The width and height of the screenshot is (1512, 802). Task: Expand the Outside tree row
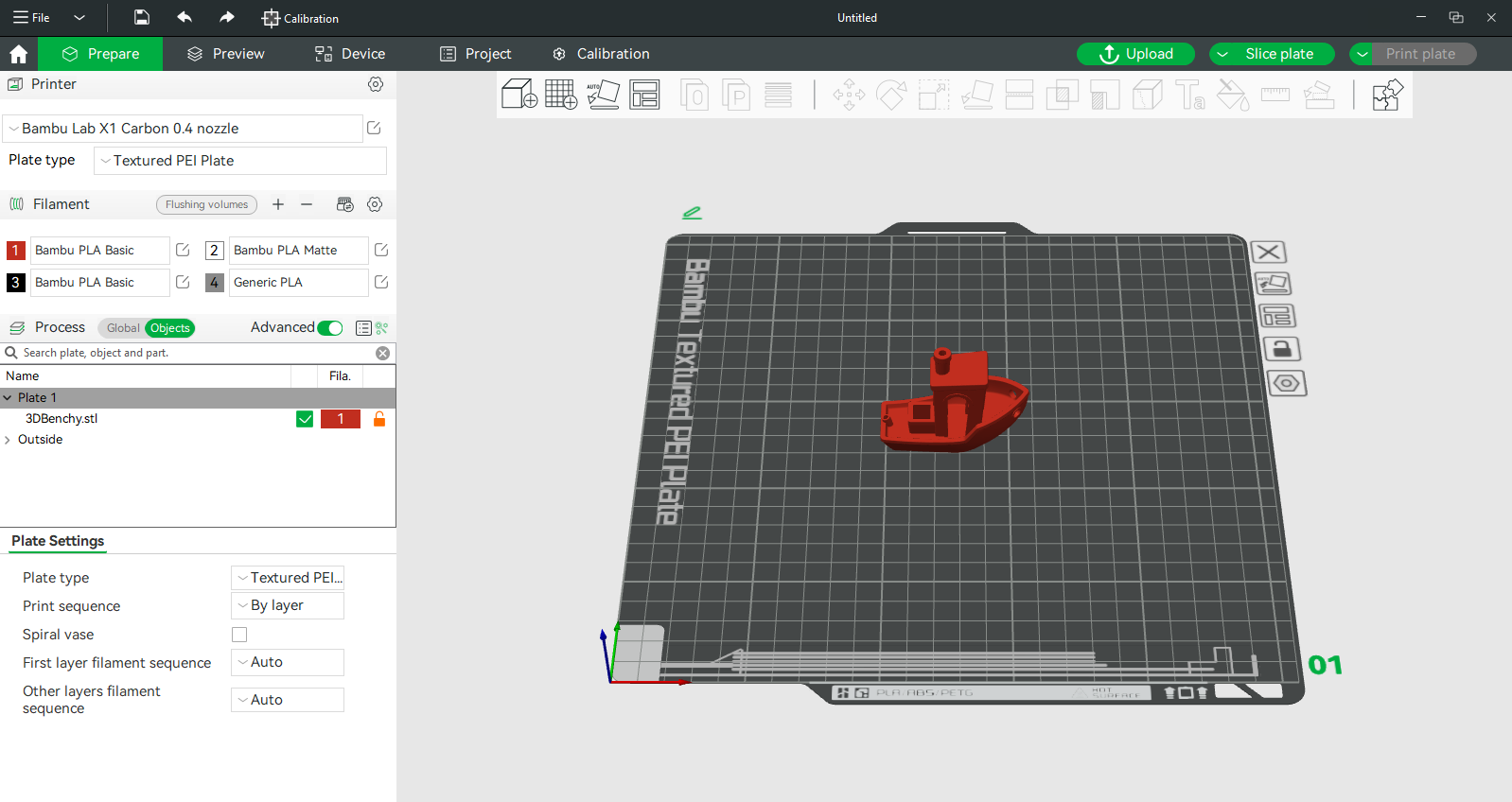click(x=8, y=440)
